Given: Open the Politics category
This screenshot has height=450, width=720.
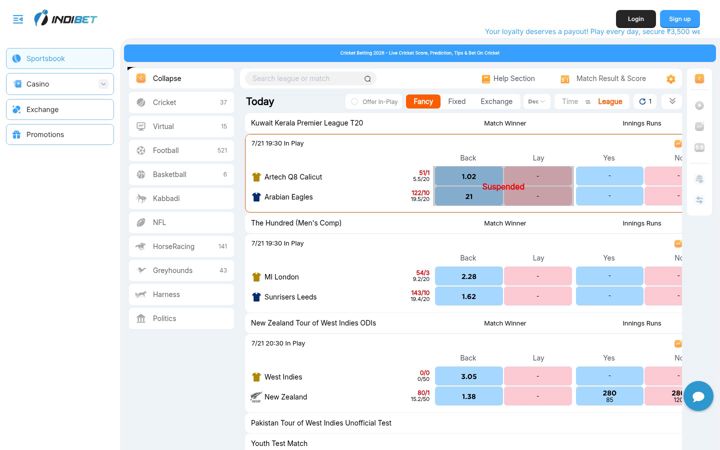Looking at the screenshot, I should tap(181, 318).
